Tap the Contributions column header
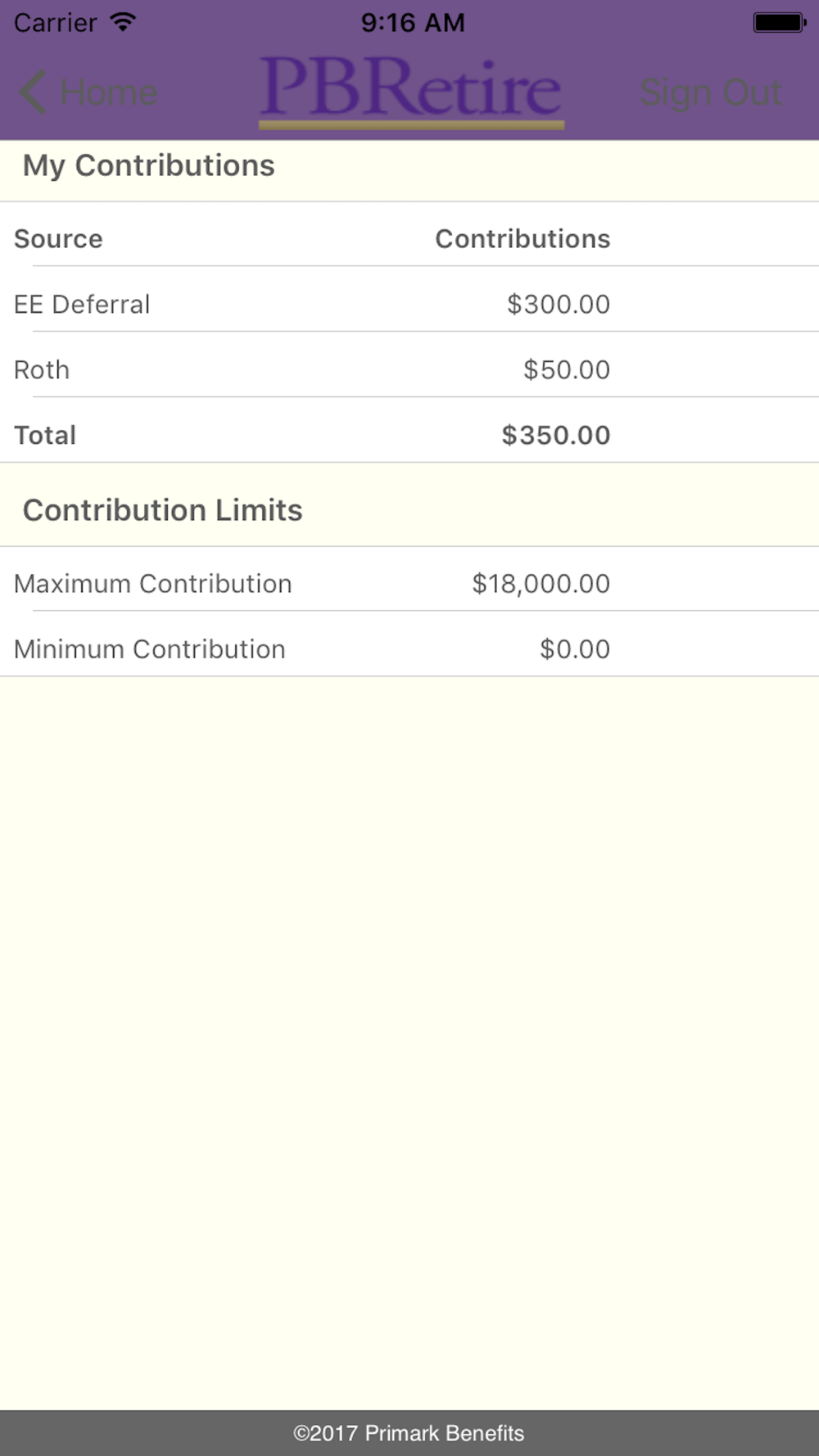819x1456 pixels. click(x=523, y=238)
